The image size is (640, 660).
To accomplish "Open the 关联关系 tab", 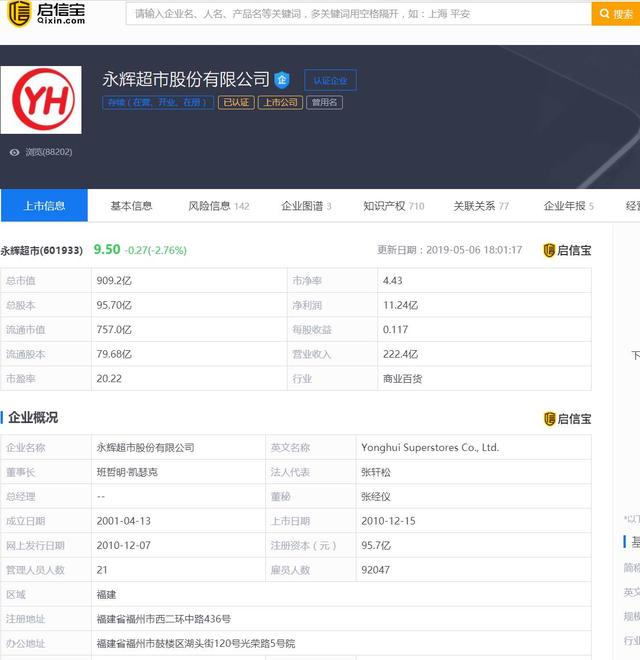I will 480,206.
